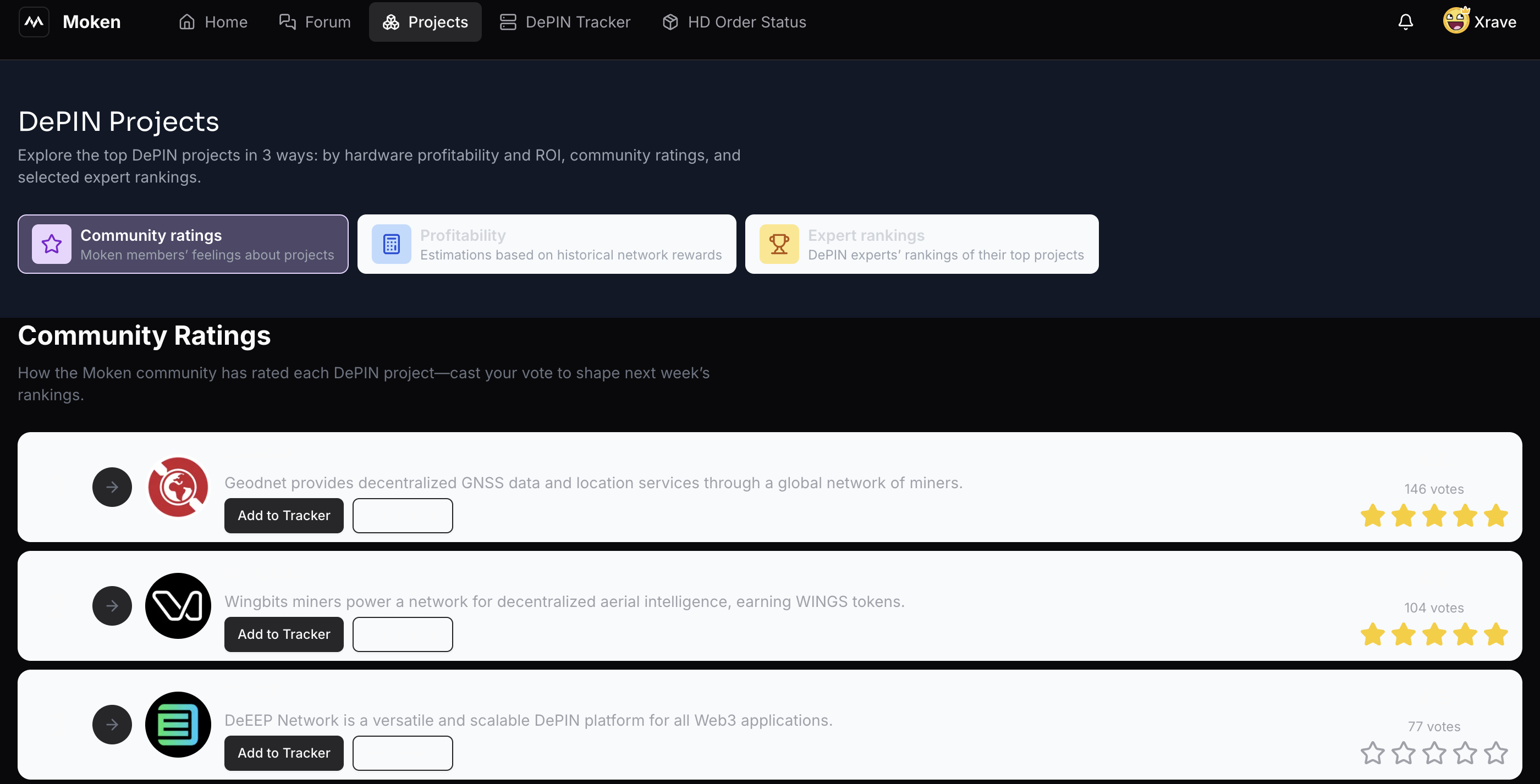Add Geodnet to Tracker

[x=284, y=515]
